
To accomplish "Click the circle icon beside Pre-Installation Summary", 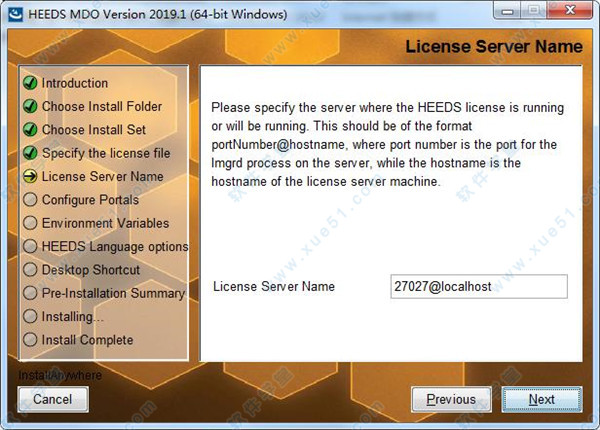I will point(30,293).
